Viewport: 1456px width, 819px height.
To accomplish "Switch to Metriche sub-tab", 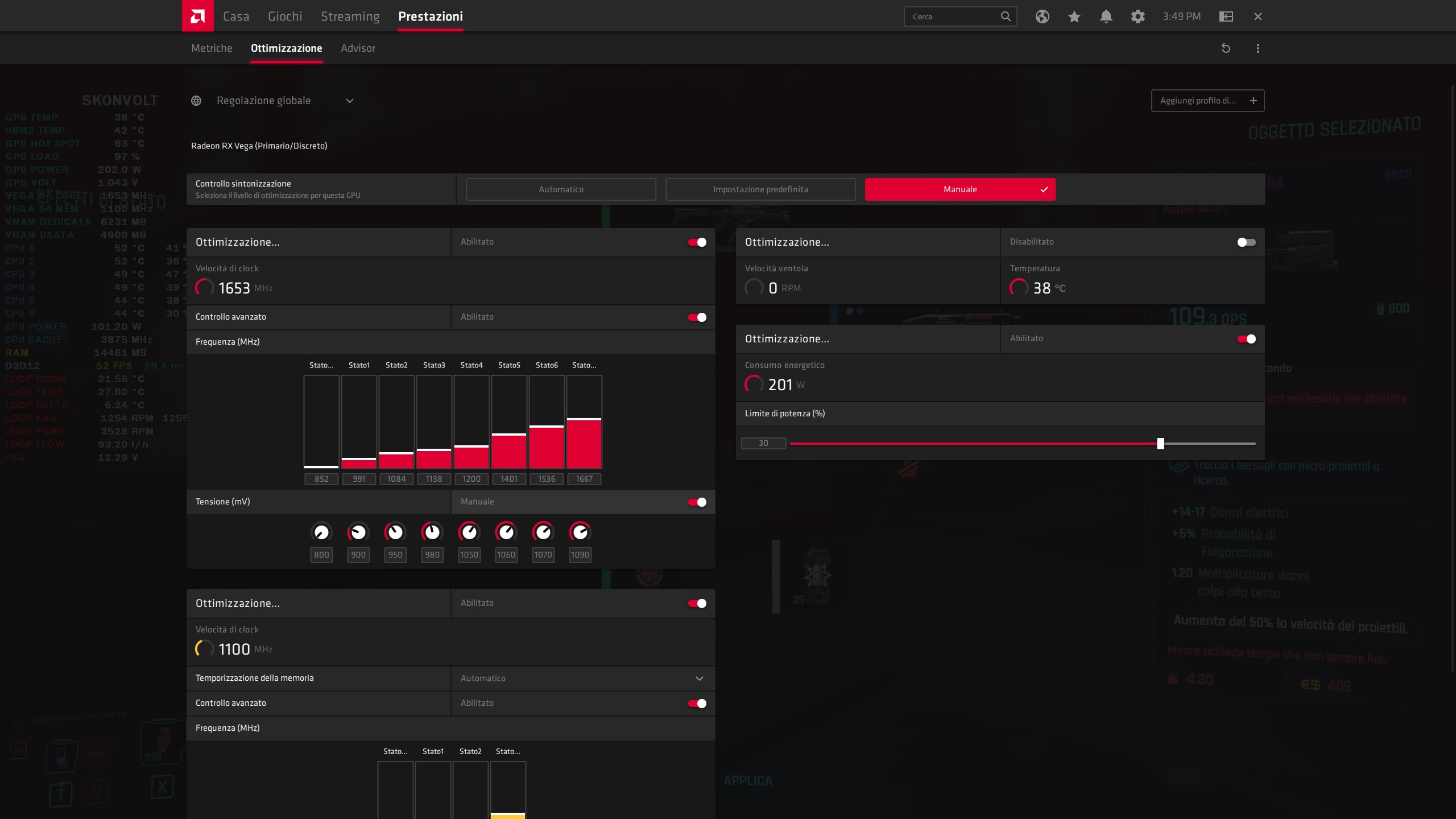I will (212, 48).
